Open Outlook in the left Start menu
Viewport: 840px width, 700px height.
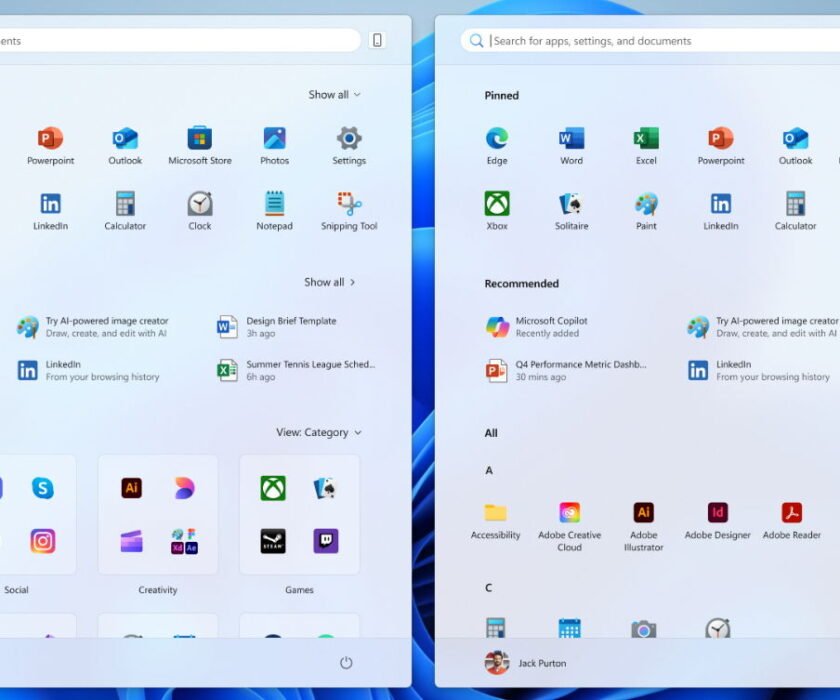coord(125,145)
